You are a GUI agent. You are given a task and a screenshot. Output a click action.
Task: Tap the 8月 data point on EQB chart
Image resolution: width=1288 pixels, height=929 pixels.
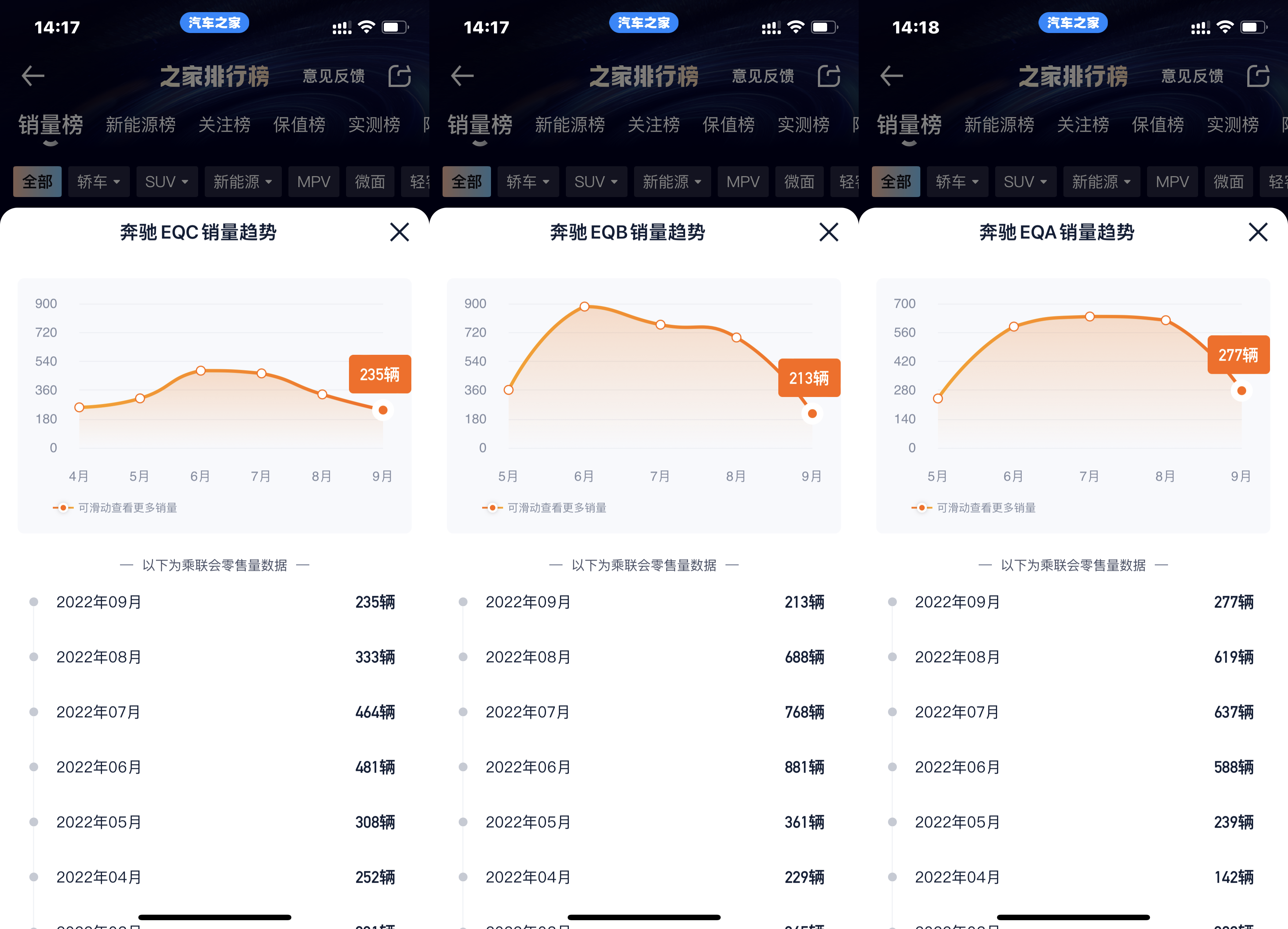736,337
